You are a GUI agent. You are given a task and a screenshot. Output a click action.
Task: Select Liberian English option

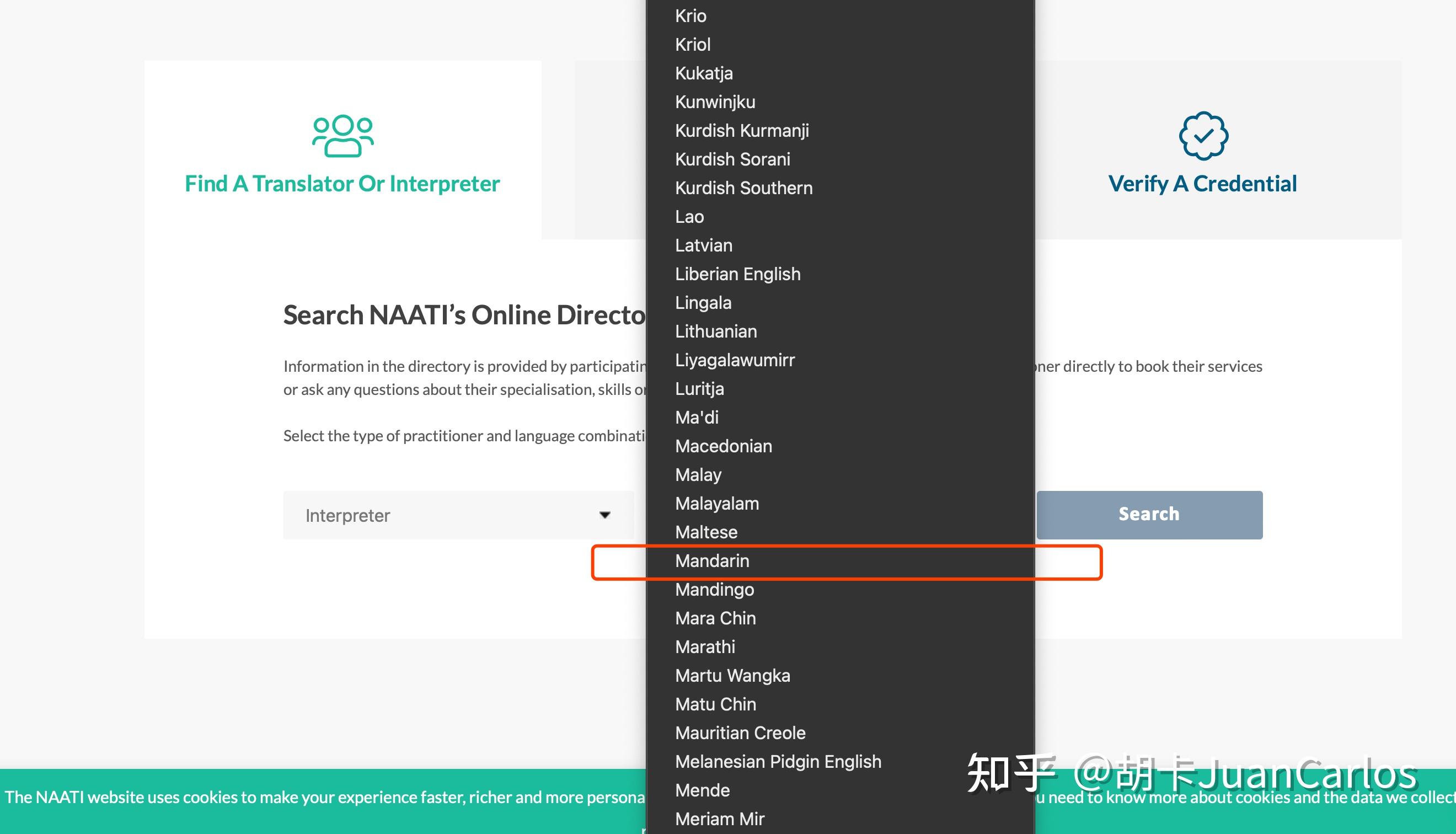[x=737, y=274]
